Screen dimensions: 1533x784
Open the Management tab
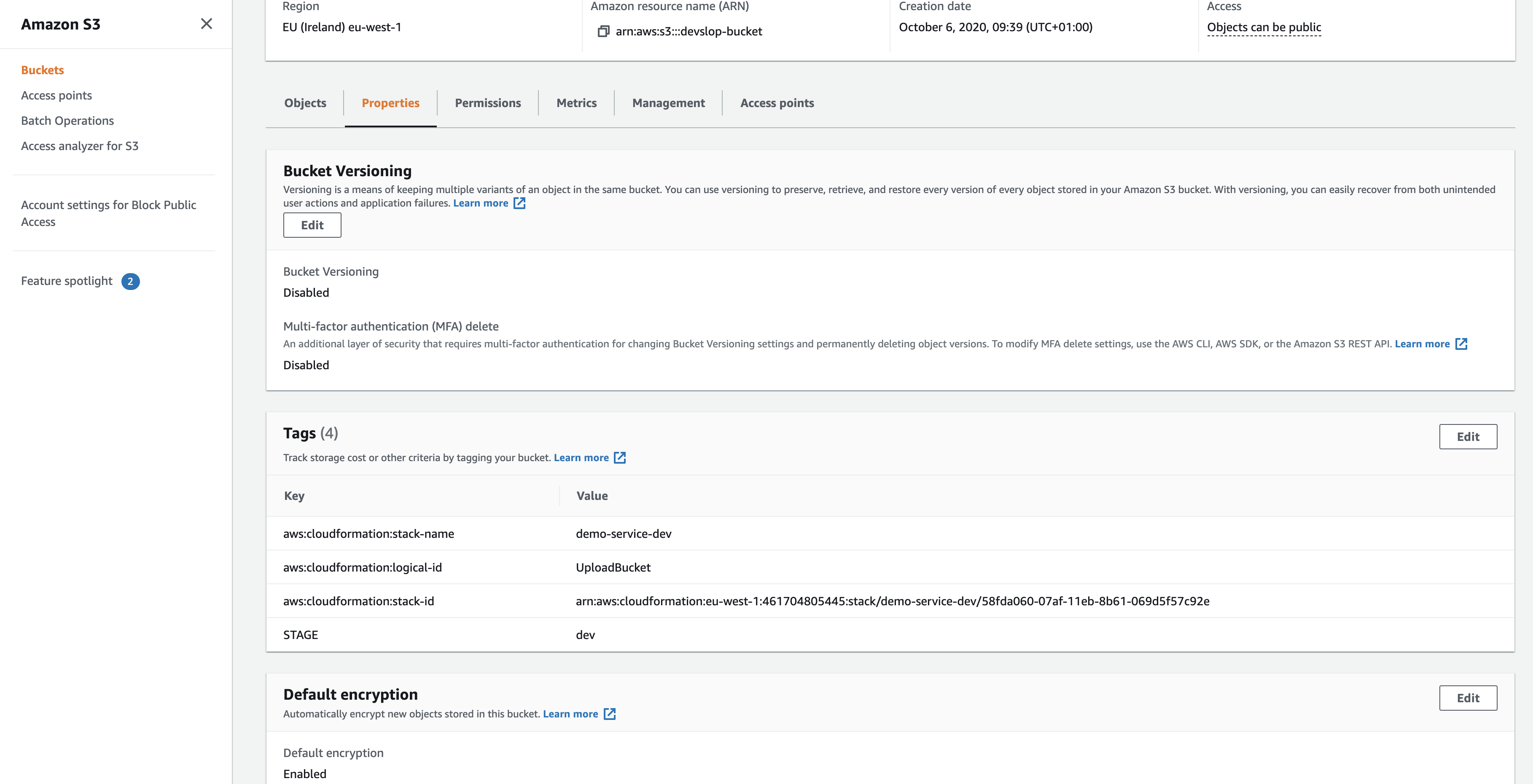tap(668, 103)
